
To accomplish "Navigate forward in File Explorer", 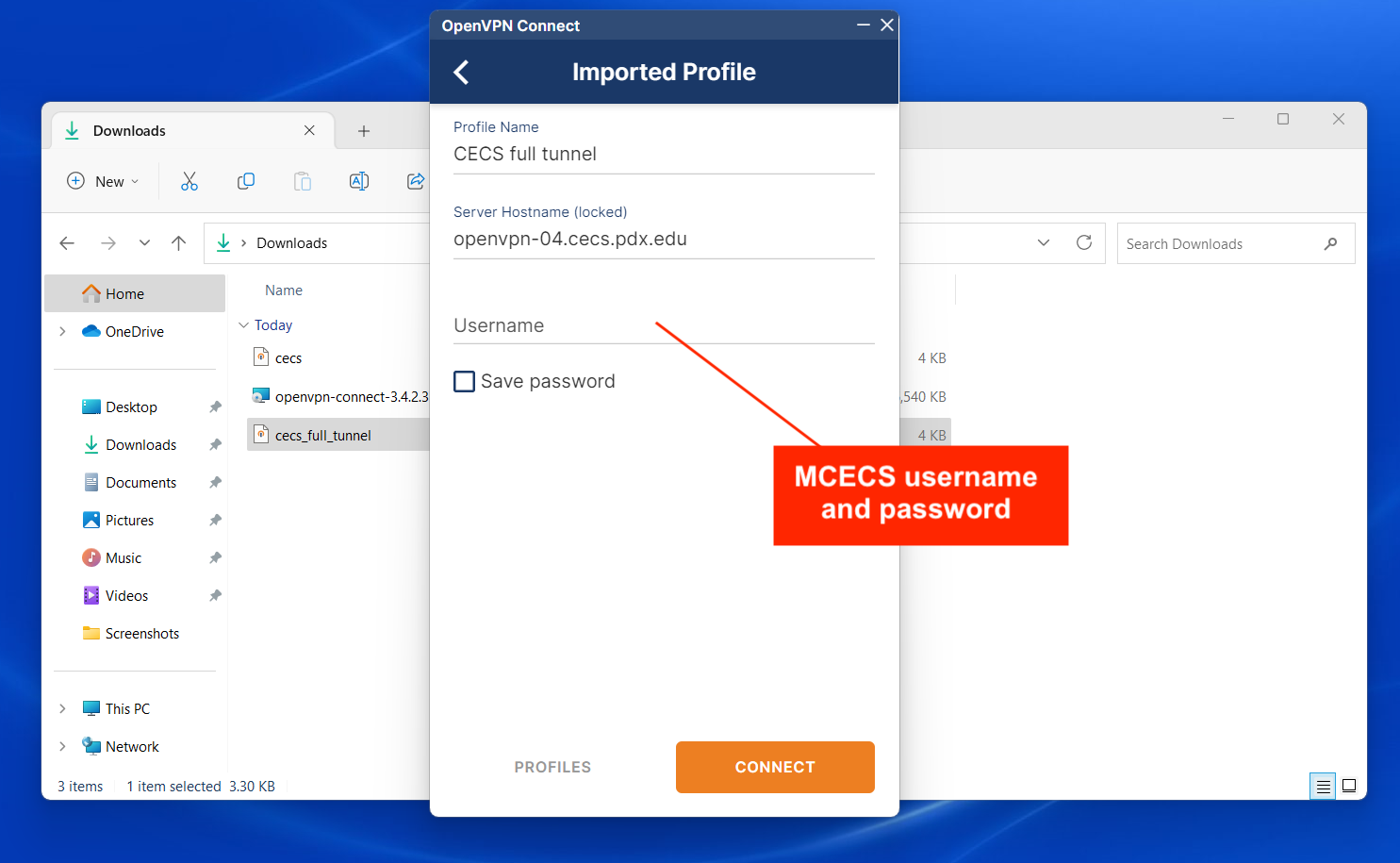I will [x=108, y=243].
